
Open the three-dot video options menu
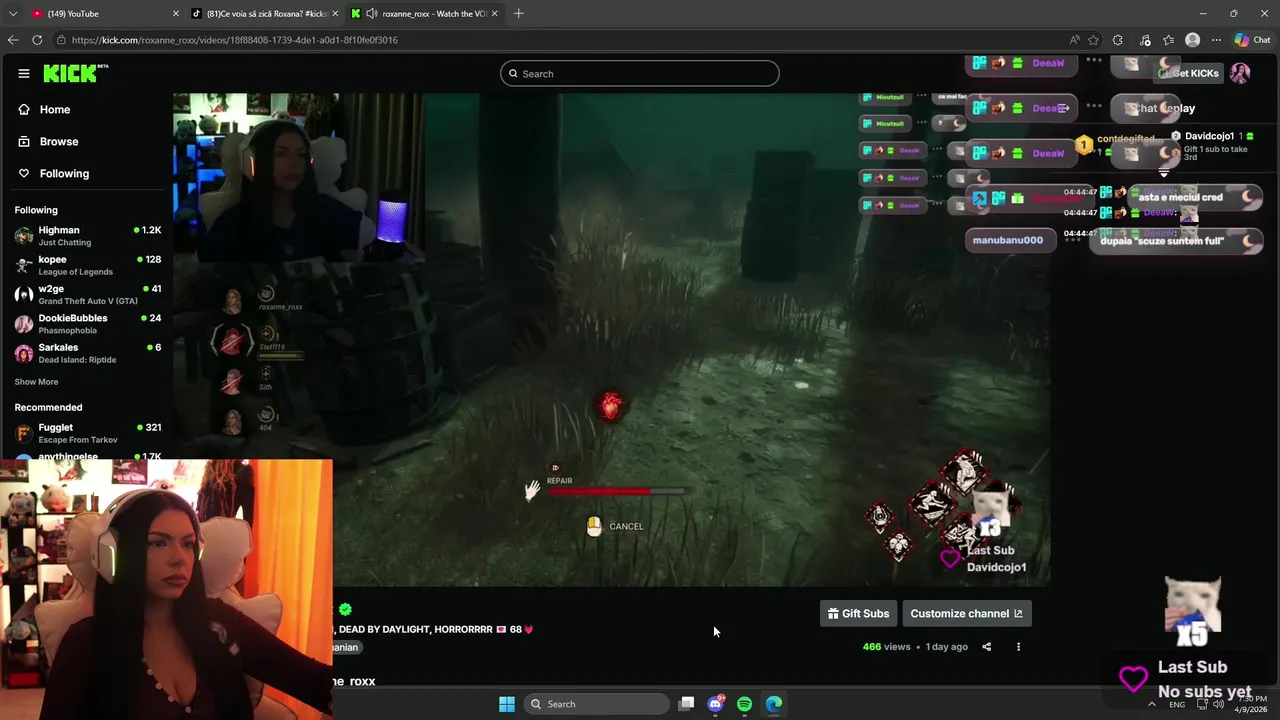pyautogui.click(x=1018, y=647)
